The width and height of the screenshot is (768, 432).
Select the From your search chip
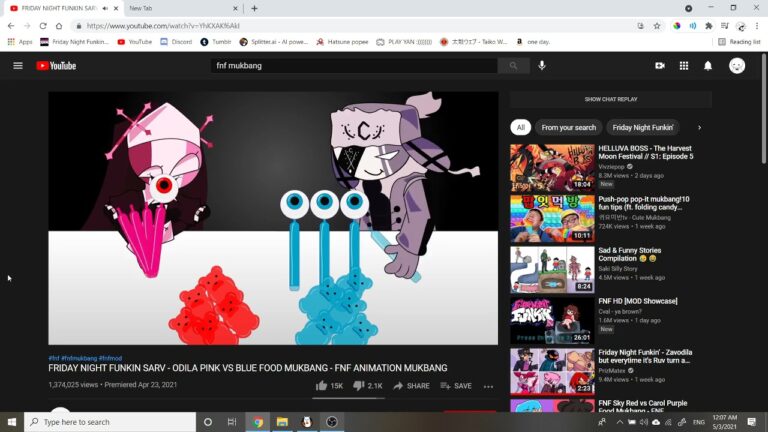point(569,127)
